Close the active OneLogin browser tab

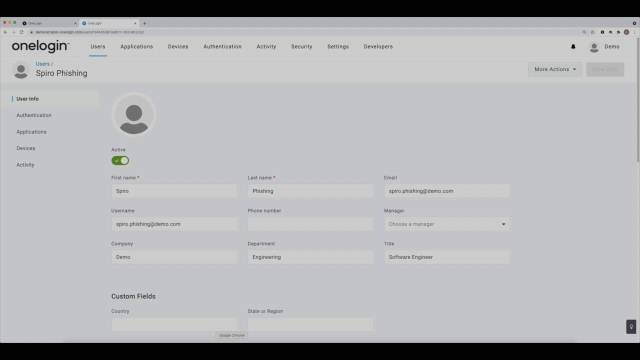pos(135,23)
